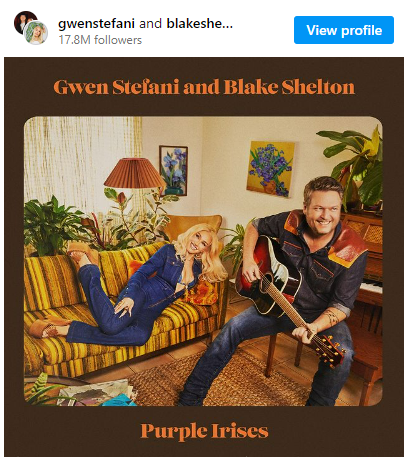Click the Gwen Stefani and Blake Shelton heading
Screen dimensions: 406x459
[204, 87]
